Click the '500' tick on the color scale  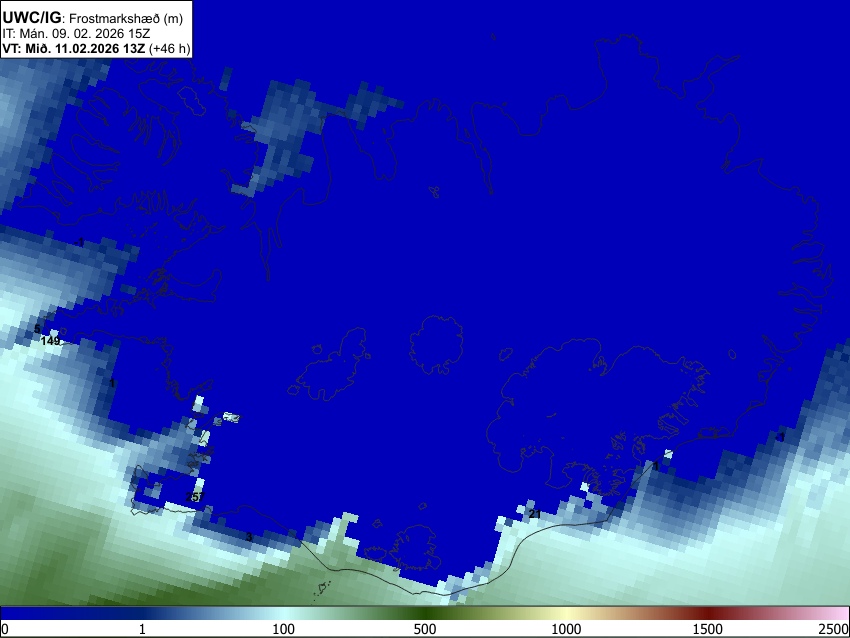[x=424, y=629]
